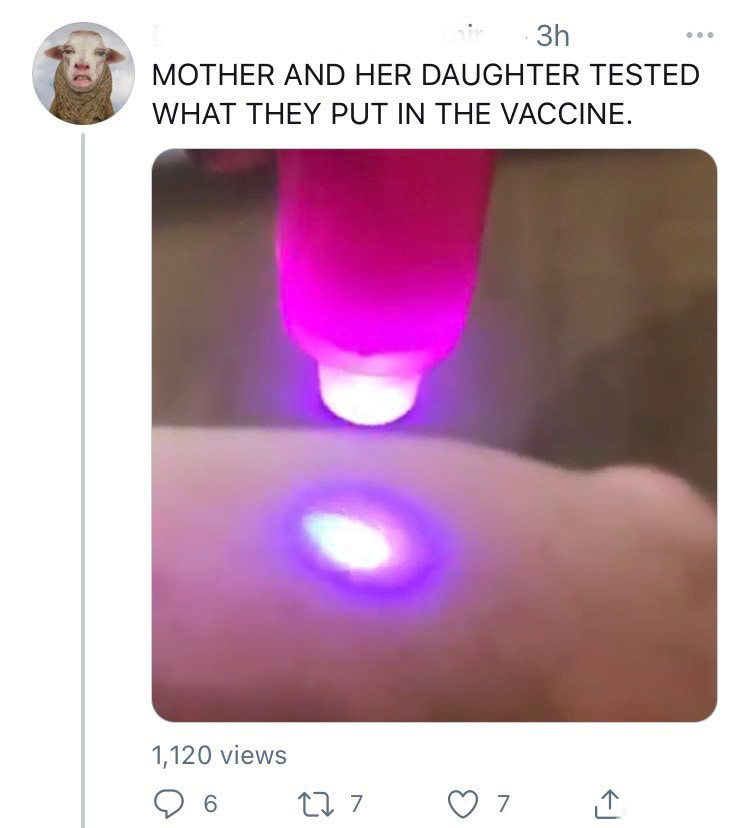Image resolution: width=749 pixels, height=828 pixels.
Task: Play the embedded video clip
Action: pyautogui.click(x=434, y=435)
